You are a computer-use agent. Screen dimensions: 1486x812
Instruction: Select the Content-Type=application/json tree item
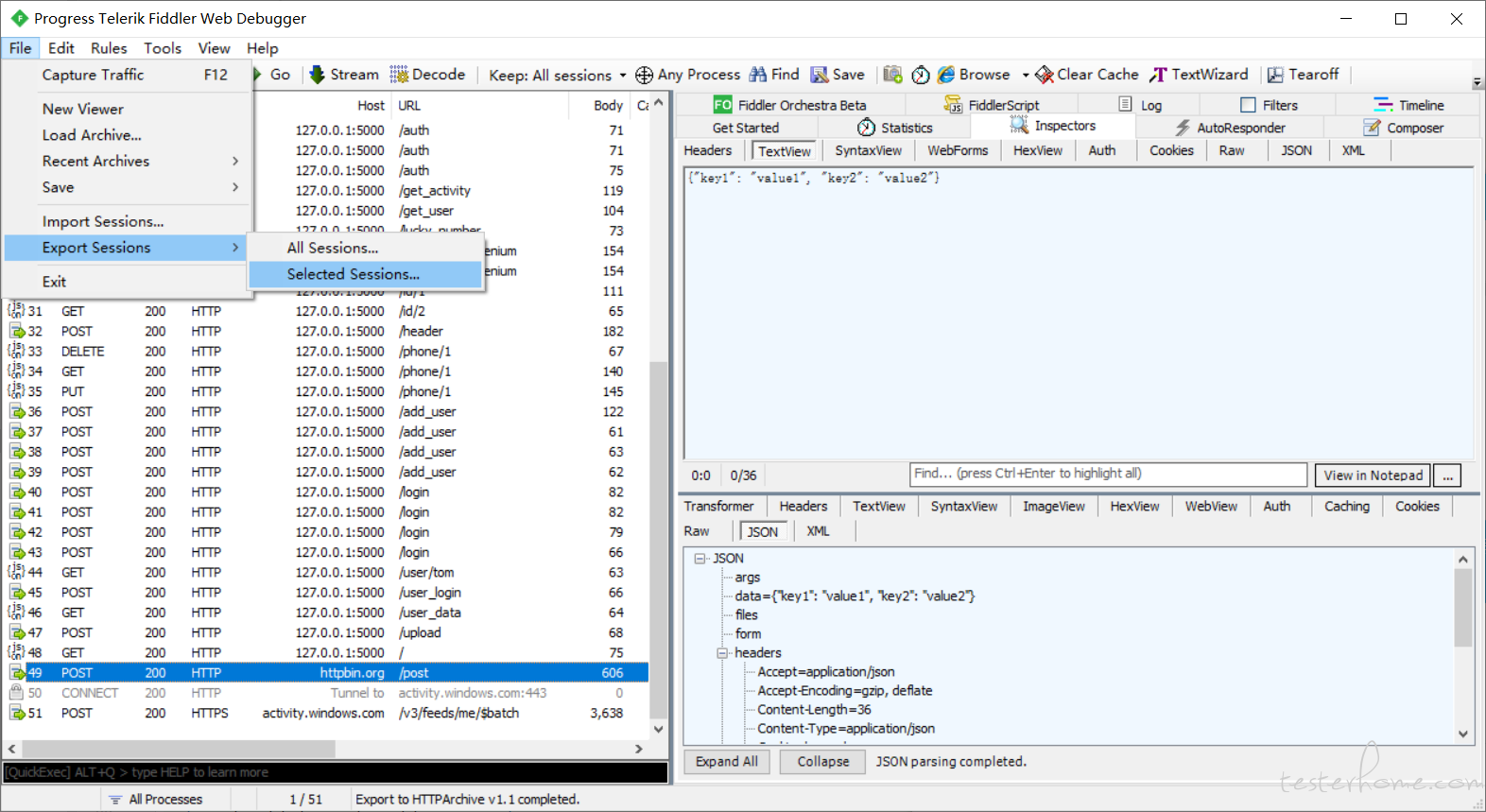(x=846, y=729)
